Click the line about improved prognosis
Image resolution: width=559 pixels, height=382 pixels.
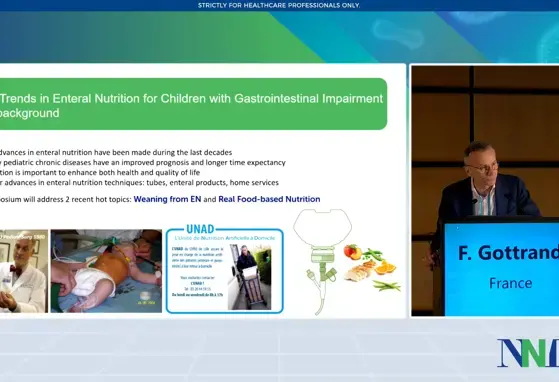point(143,162)
